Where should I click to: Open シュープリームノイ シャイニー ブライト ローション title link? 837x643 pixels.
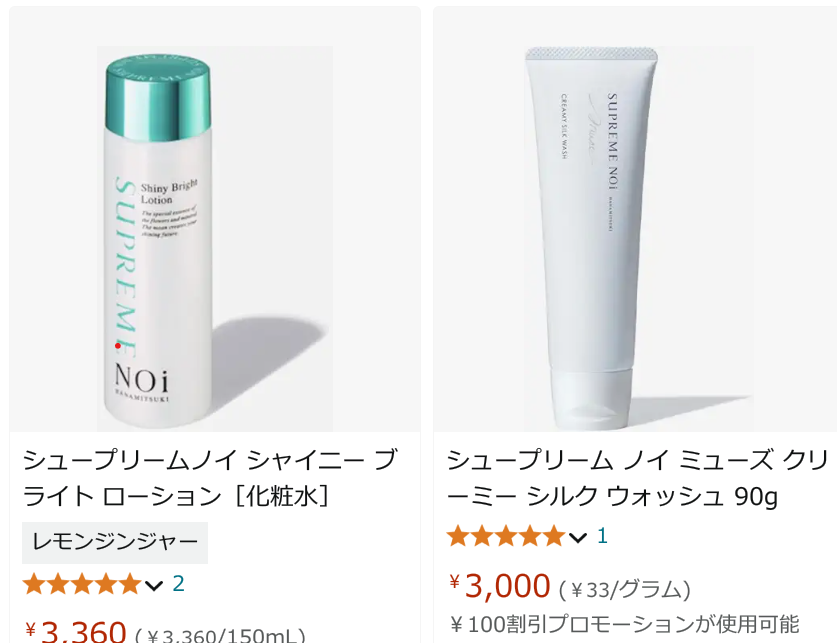(210, 478)
